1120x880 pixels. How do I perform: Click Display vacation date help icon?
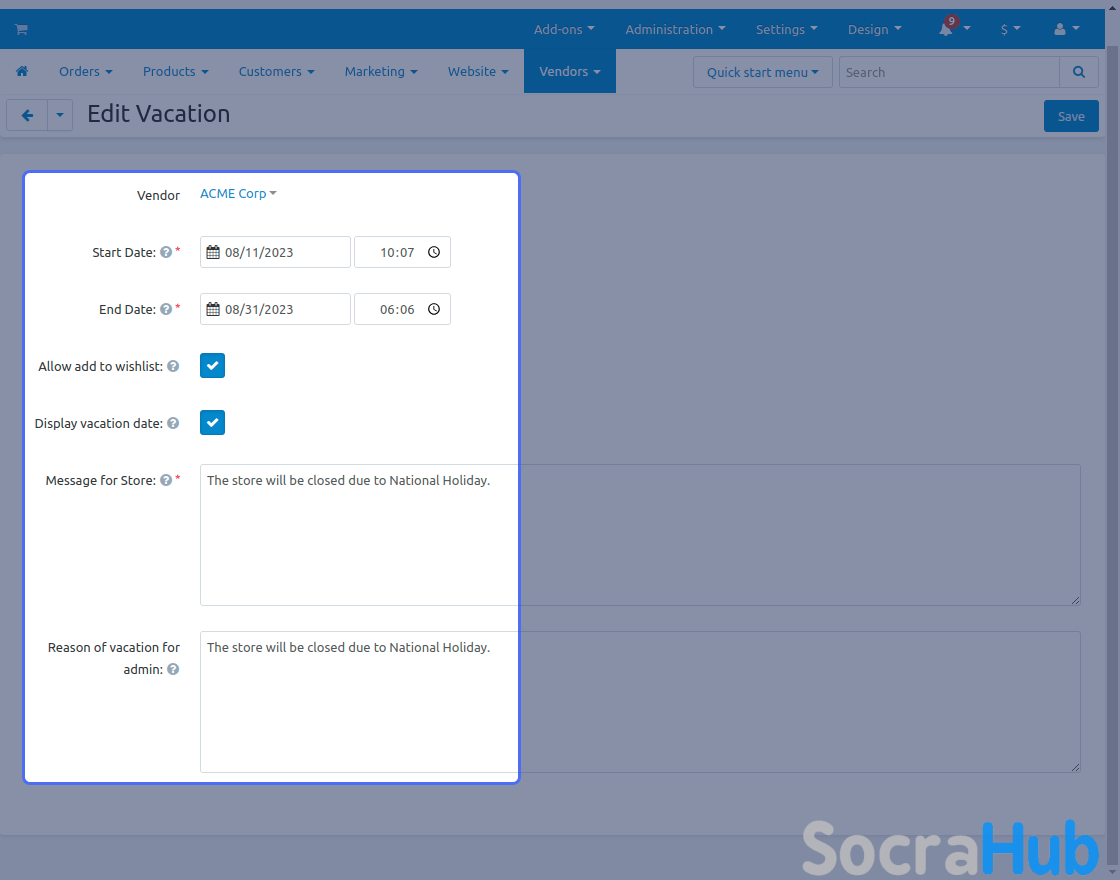click(173, 424)
